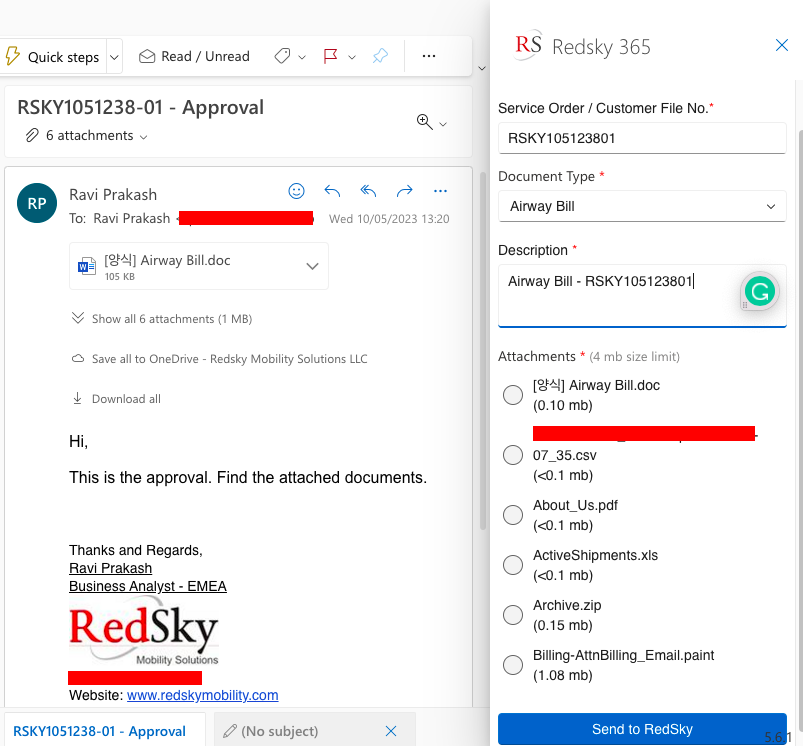Image resolution: width=803 pixels, height=746 pixels.
Task: Click the cloud icon beside Save all to OneDrive
Action: 78,359
